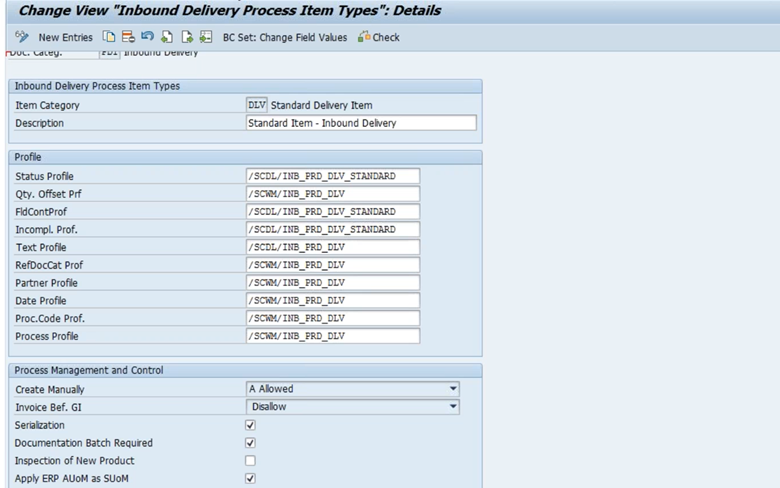Enable Inspection of New Product checkbox
This screenshot has height=488, width=780.
pos(251,460)
